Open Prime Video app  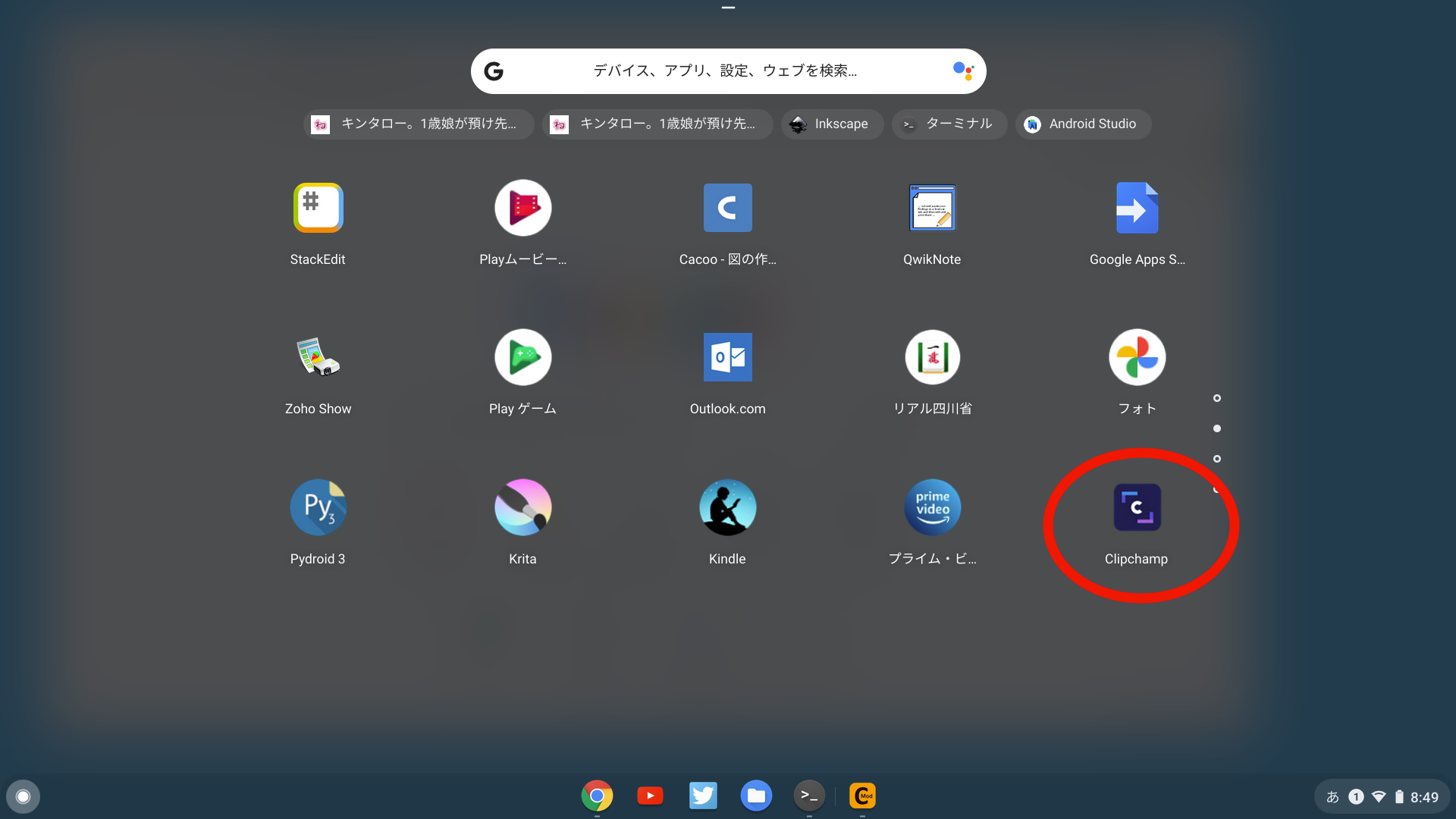pyautogui.click(x=932, y=508)
